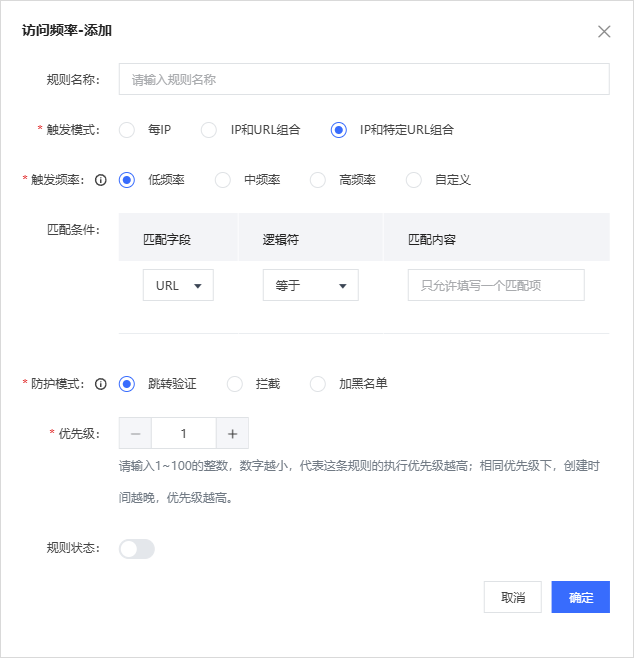Click the 取消 button
This screenshot has height=659, width=634.
[513, 597]
